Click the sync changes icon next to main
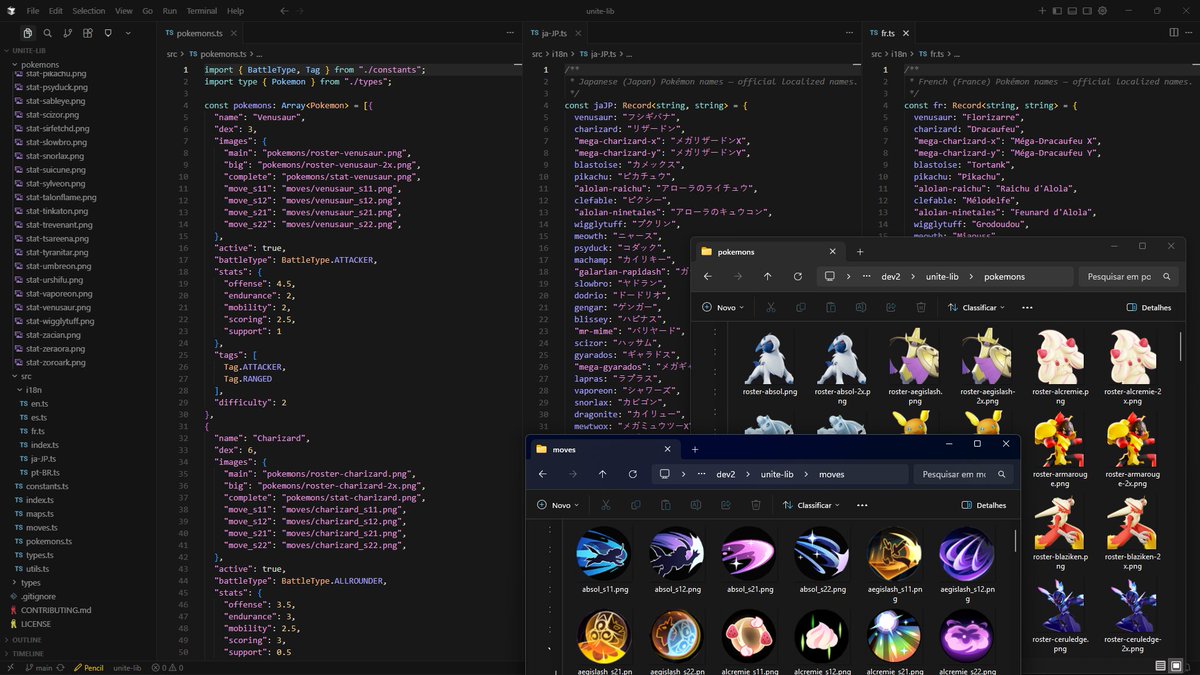 [61, 666]
